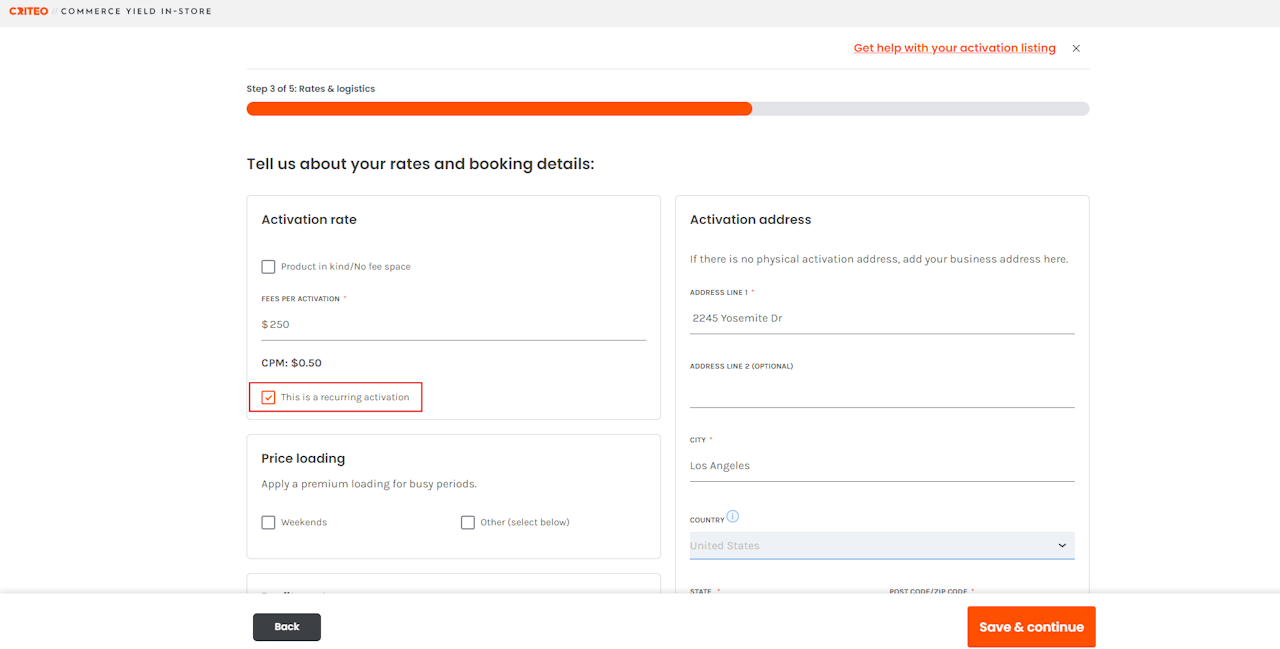Image resolution: width=1280 pixels, height=649 pixels.
Task: Focus the Address Line 1 field
Action: click(x=881, y=318)
